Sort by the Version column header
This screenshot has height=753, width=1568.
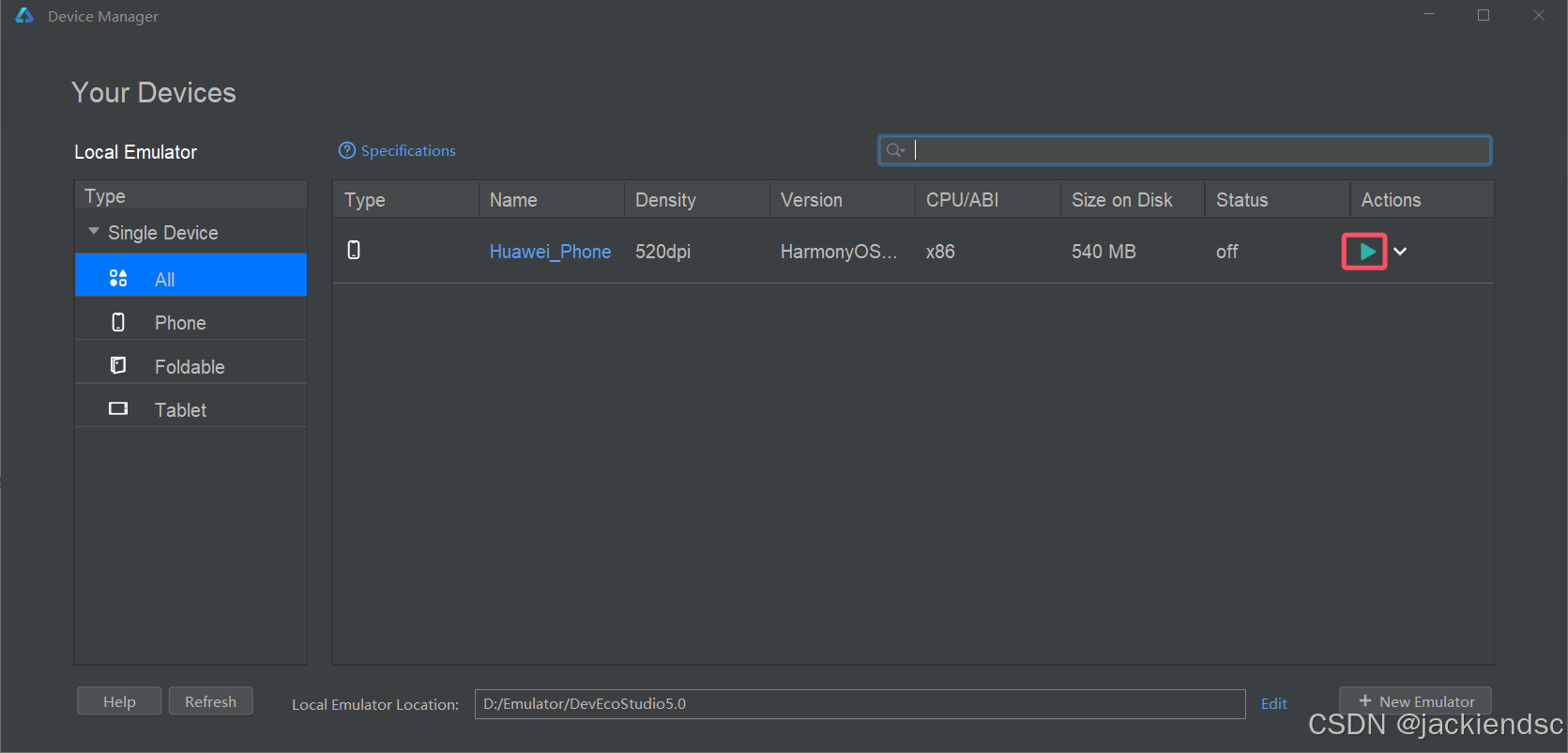pyautogui.click(x=842, y=200)
